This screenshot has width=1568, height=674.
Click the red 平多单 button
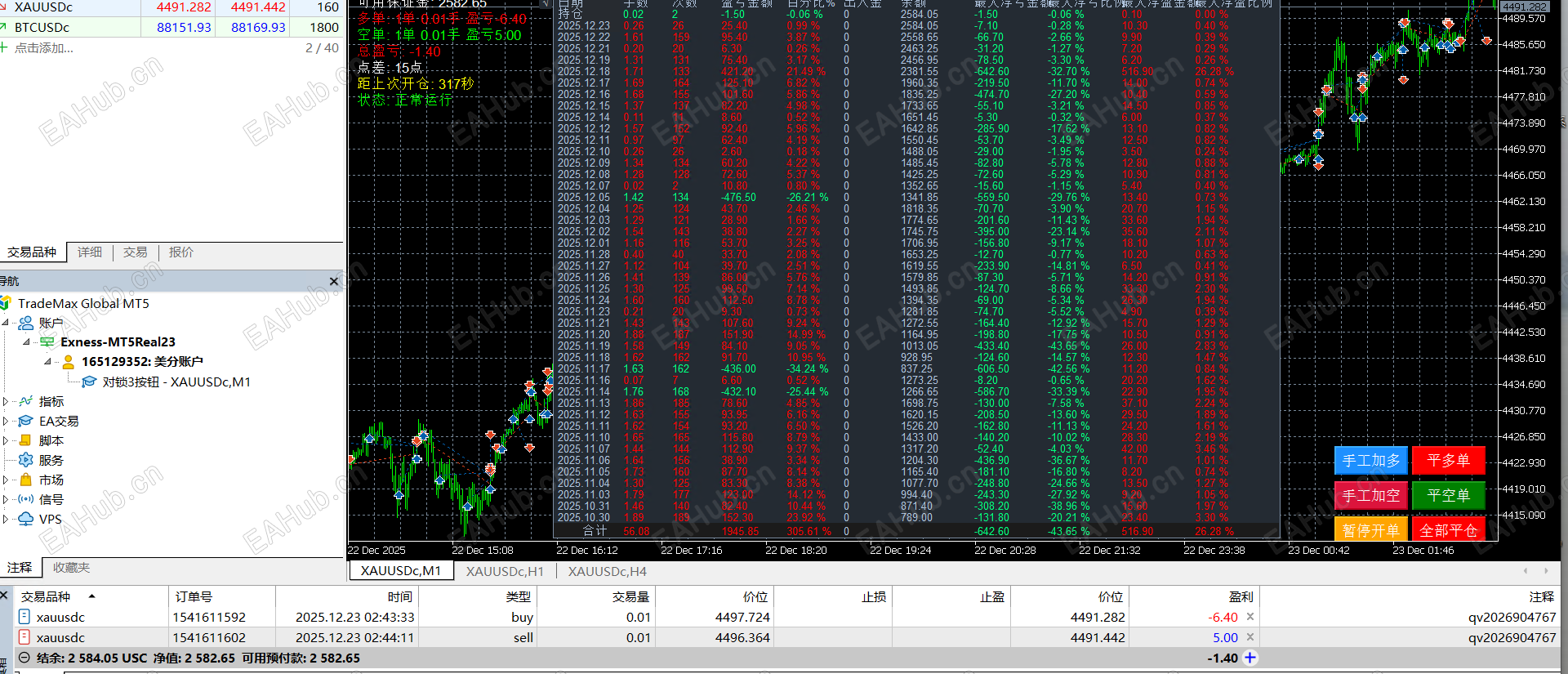[1449, 461]
